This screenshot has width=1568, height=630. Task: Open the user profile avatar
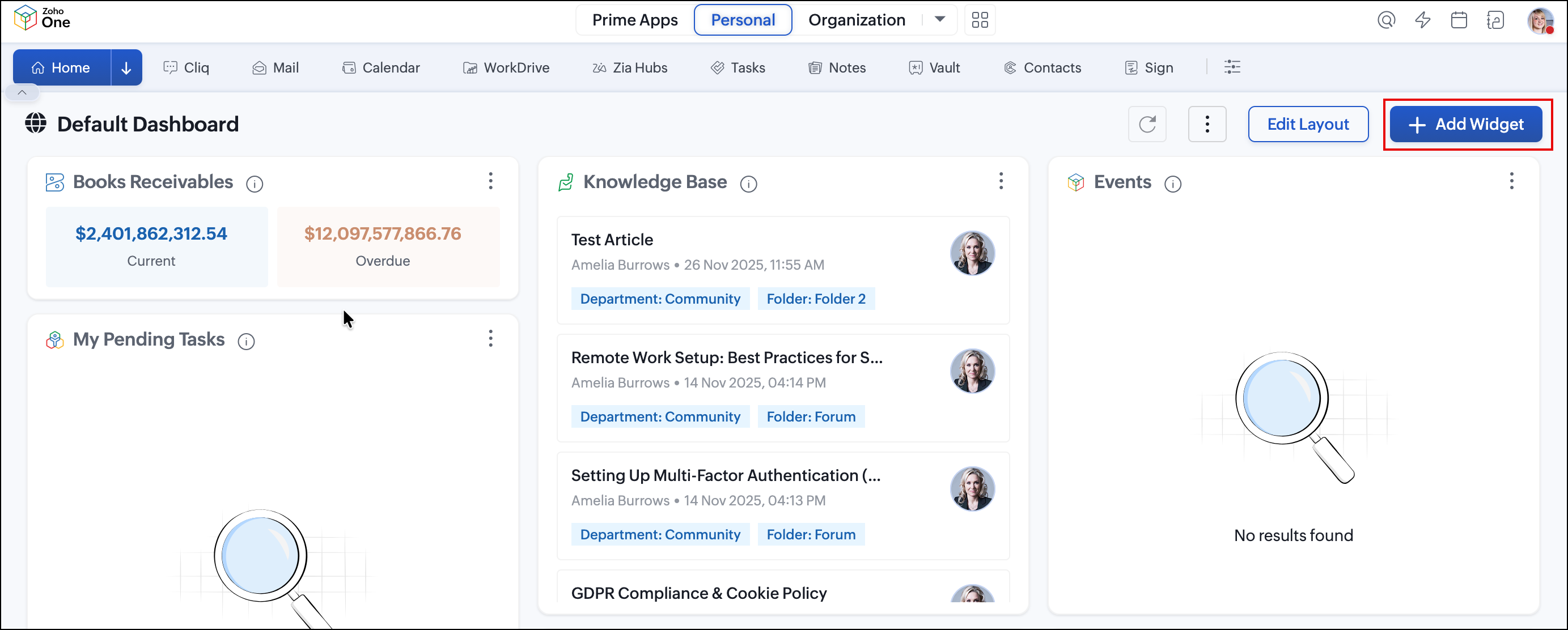1541,20
